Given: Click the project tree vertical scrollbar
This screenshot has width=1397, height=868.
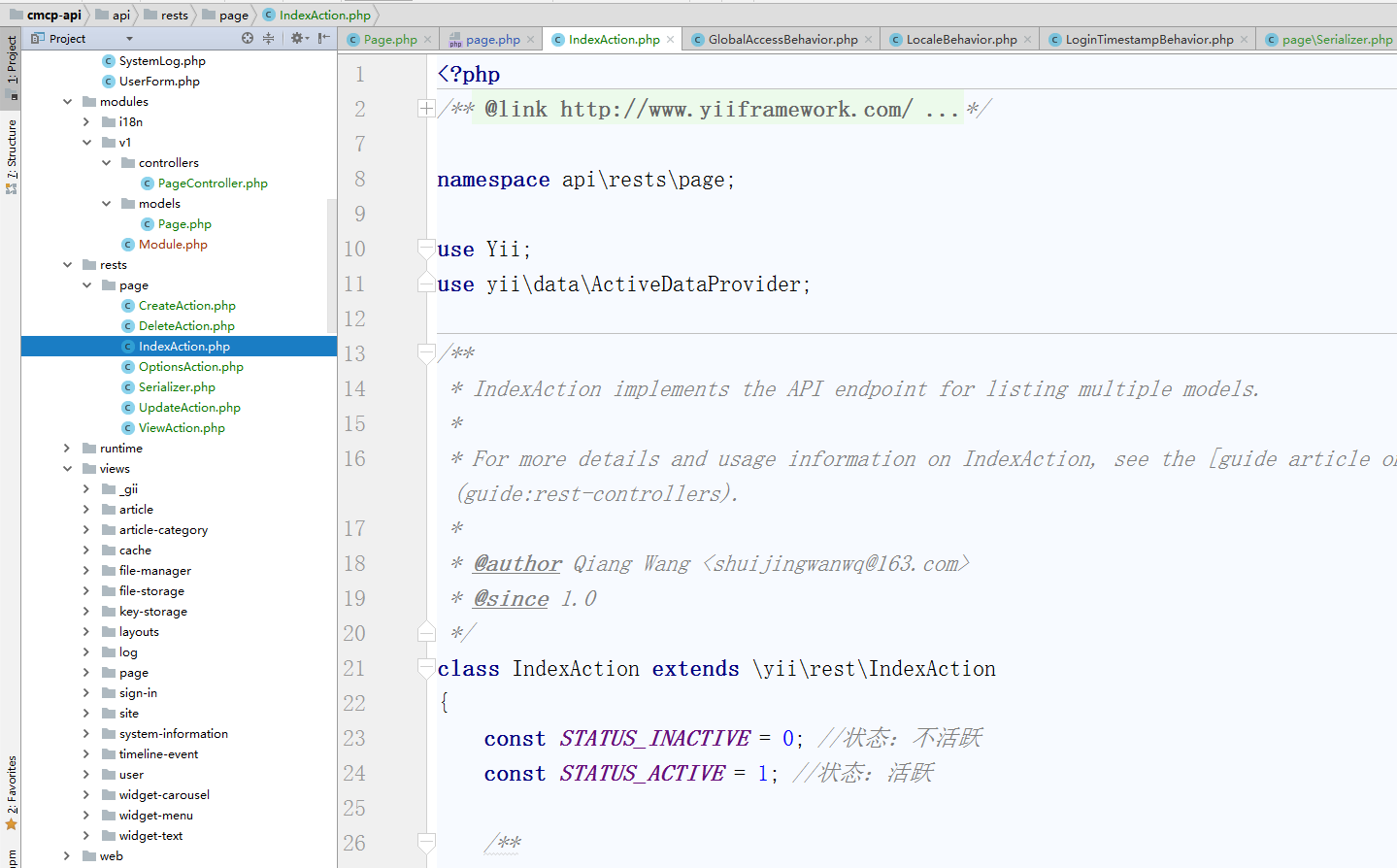Looking at the screenshot, I should [x=332, y=262].
